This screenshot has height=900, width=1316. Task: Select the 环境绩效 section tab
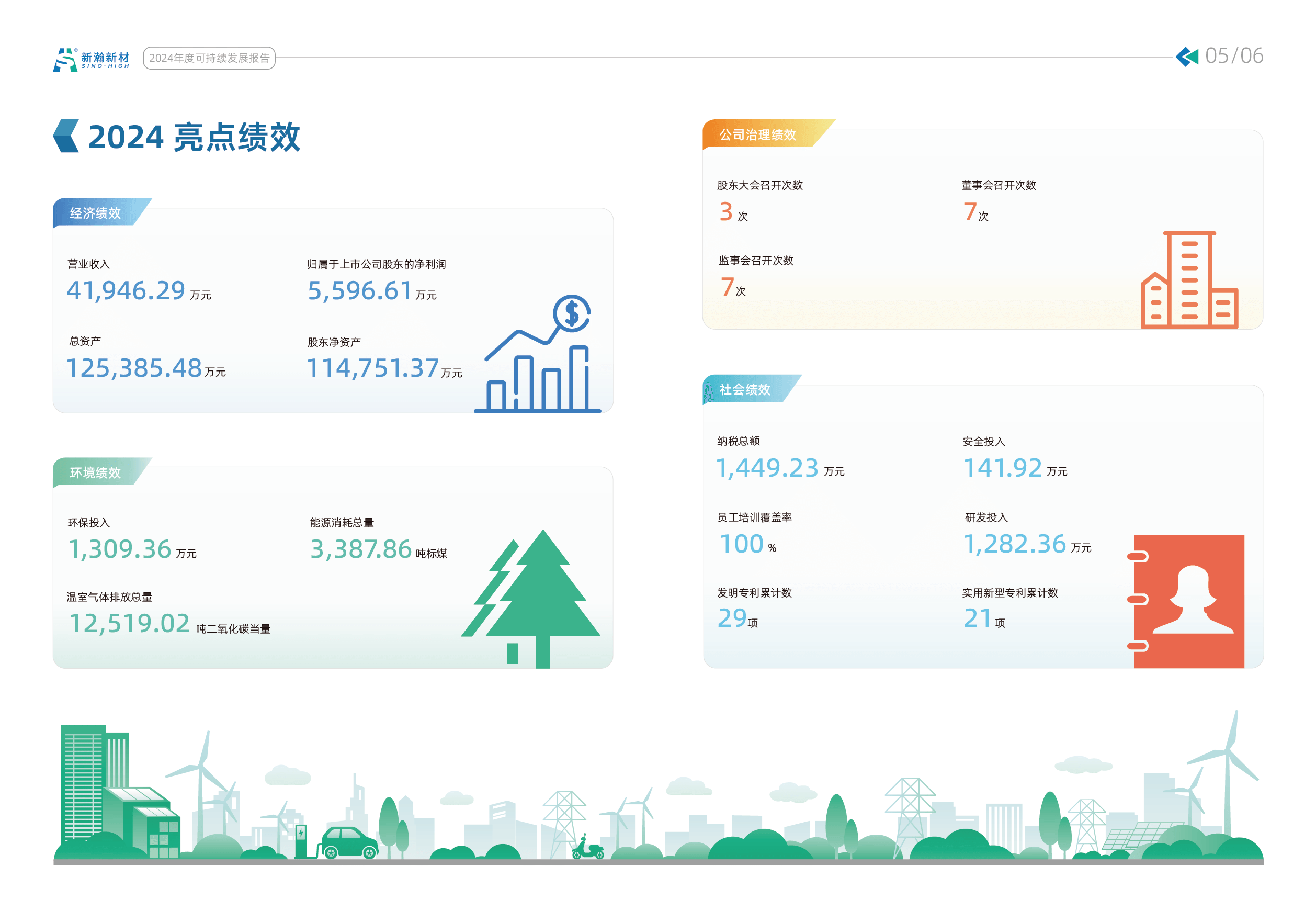95,473
